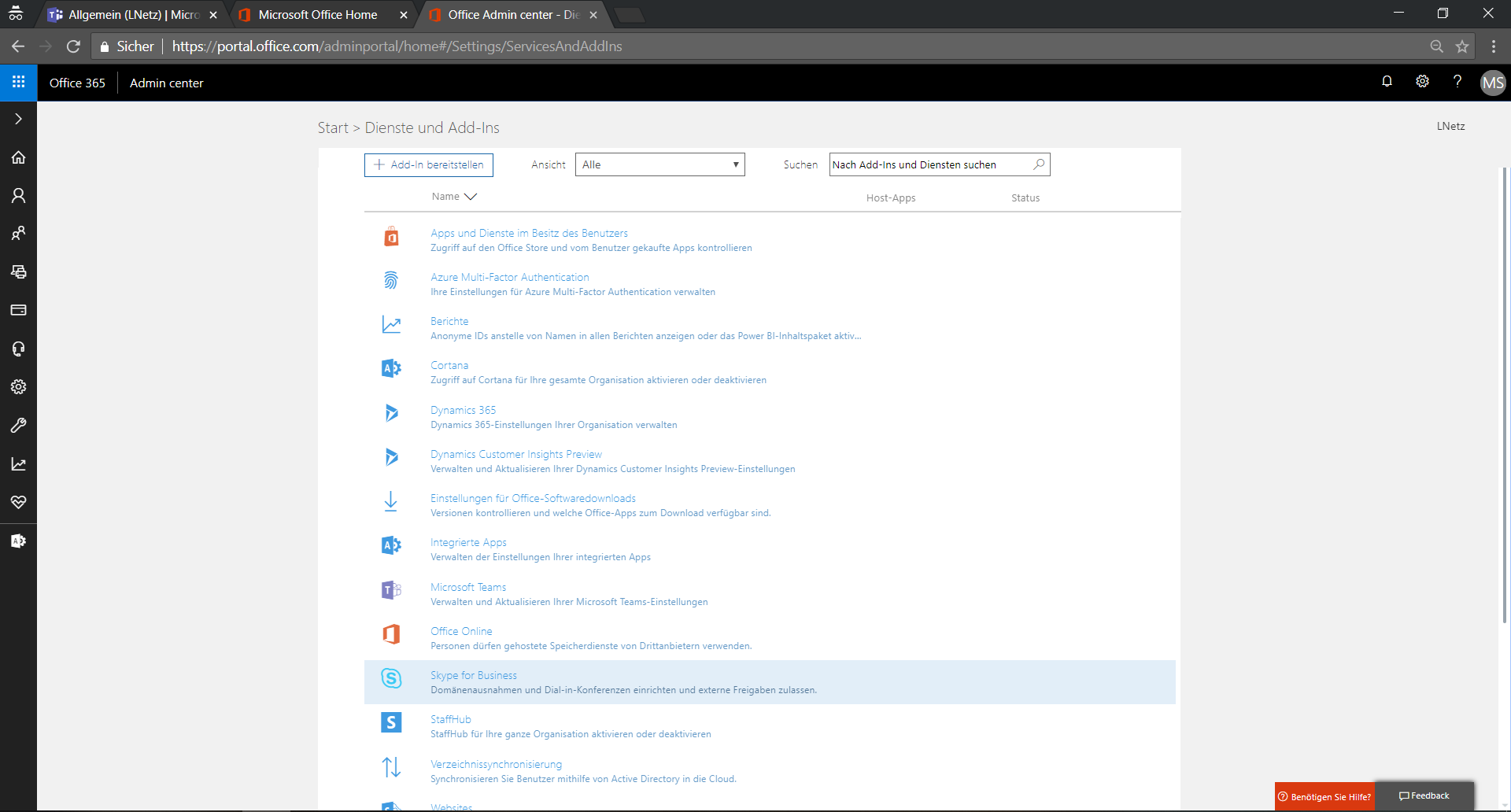Click the Dynamics 365 row icon
Screen dimensions: 1511x812
pyautogui.click(x=391, y=412)
